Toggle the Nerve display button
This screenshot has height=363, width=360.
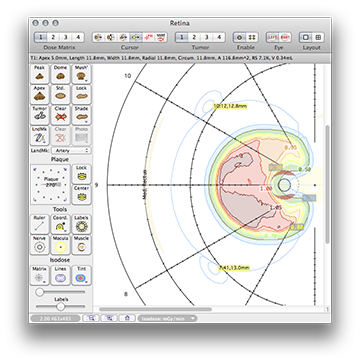40,245
